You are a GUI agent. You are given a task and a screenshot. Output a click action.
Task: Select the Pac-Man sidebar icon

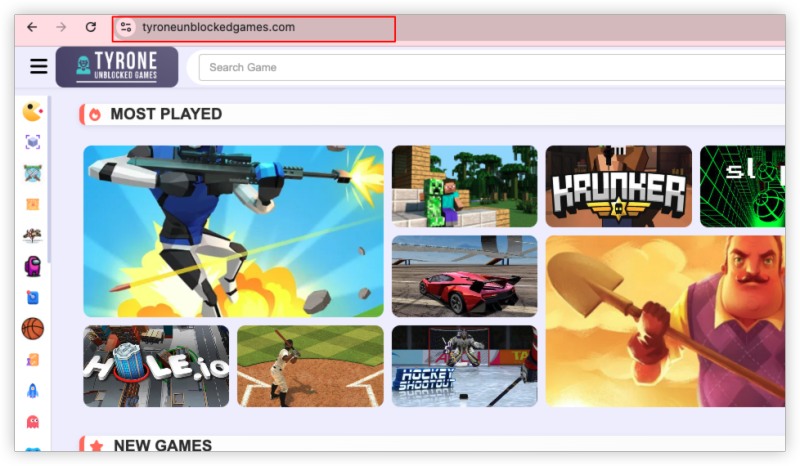[x=33, y=111]
